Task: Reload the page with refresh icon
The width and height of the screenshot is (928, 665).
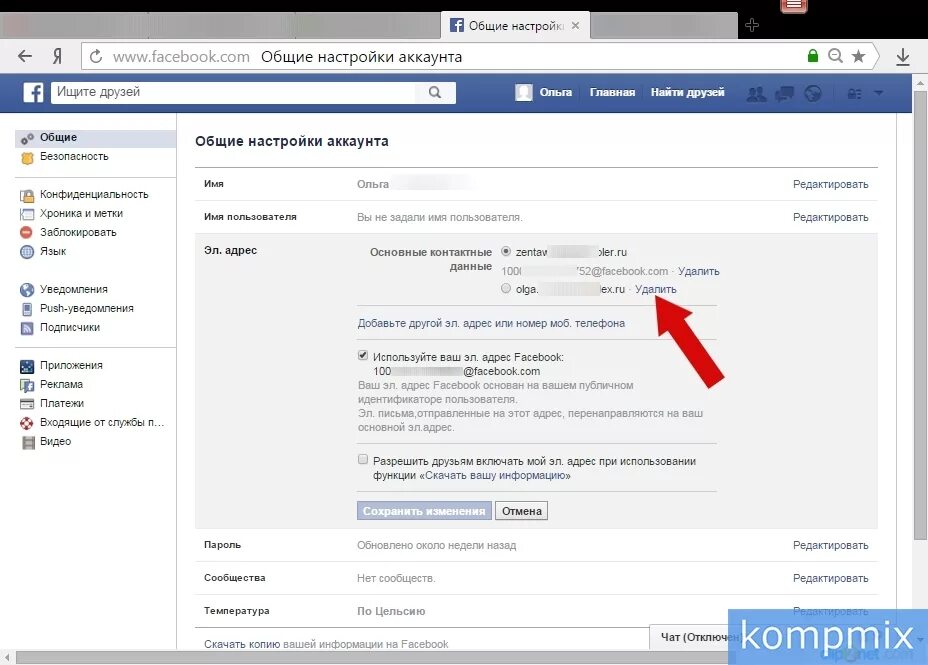Action: coord(96,57)
